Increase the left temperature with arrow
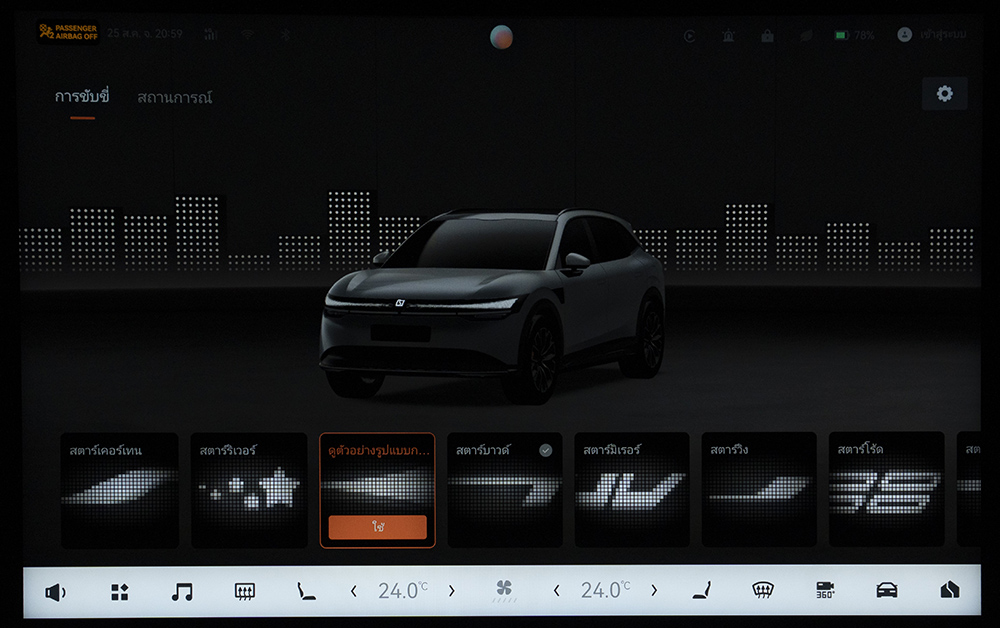Image resolution: width=1000 pixels, height=628 pixels. 451,592
